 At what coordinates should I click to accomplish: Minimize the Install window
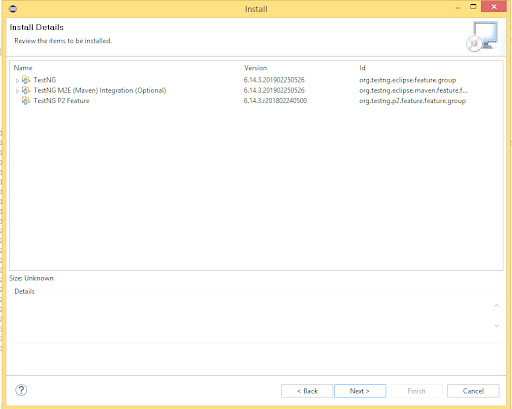[x=458, y=7]
